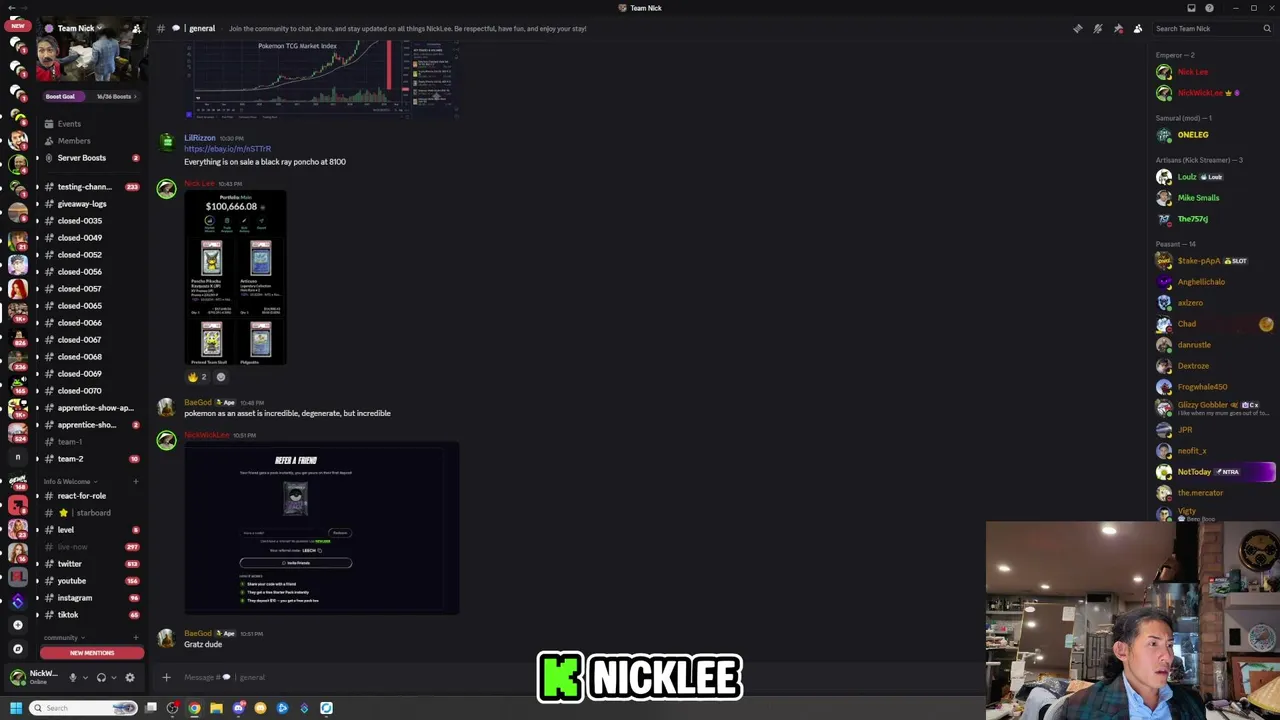This screenshot has width=1280, height=720.
Task: Open the level channel
Action: pos(90,530)
